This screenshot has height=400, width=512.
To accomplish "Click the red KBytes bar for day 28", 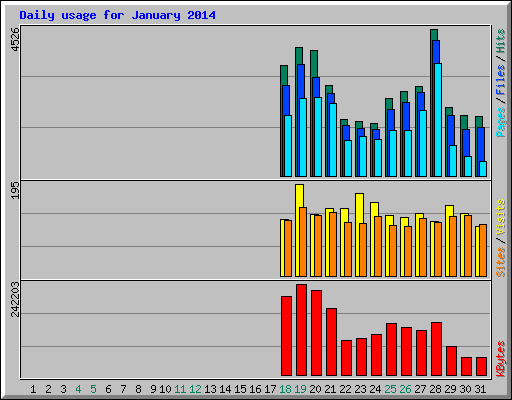I will pyautogui.click(x=436, y=349).
